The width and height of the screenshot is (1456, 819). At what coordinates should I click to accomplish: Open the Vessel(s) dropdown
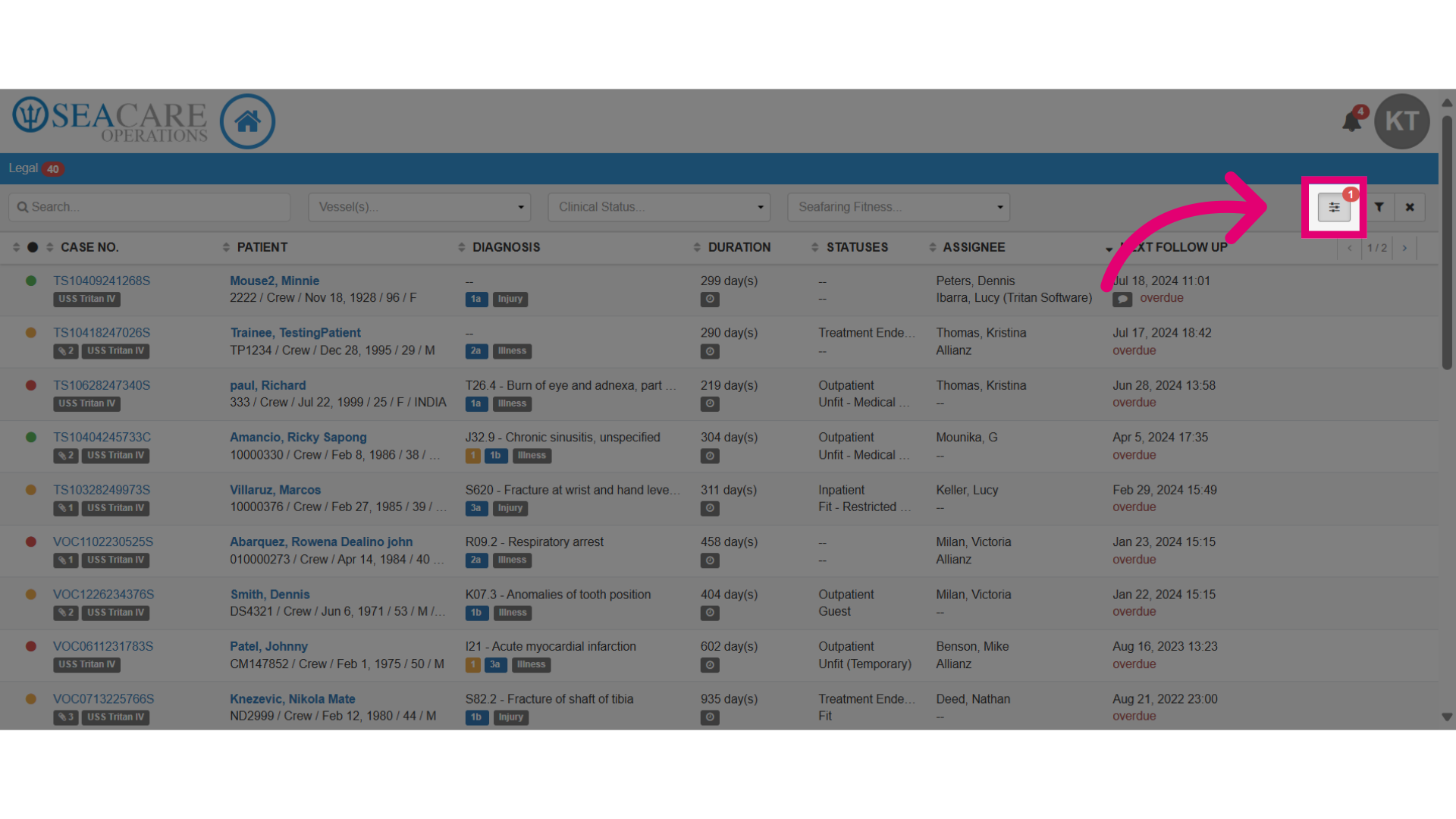click(419, 207)
